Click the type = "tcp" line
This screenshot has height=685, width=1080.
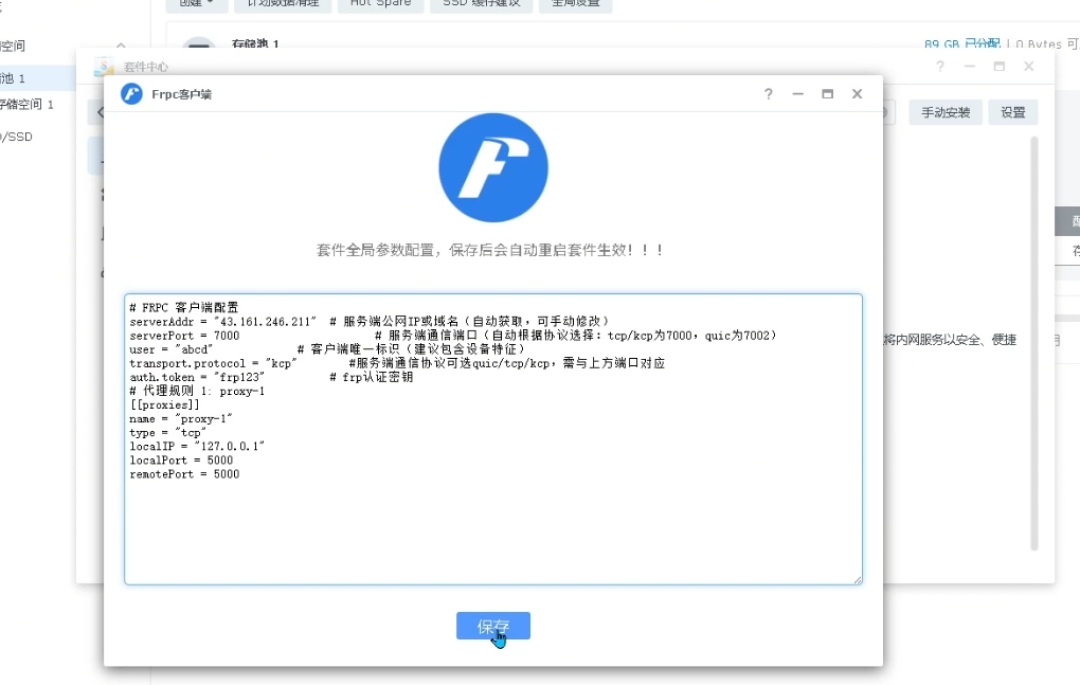(x=168, y=432)
